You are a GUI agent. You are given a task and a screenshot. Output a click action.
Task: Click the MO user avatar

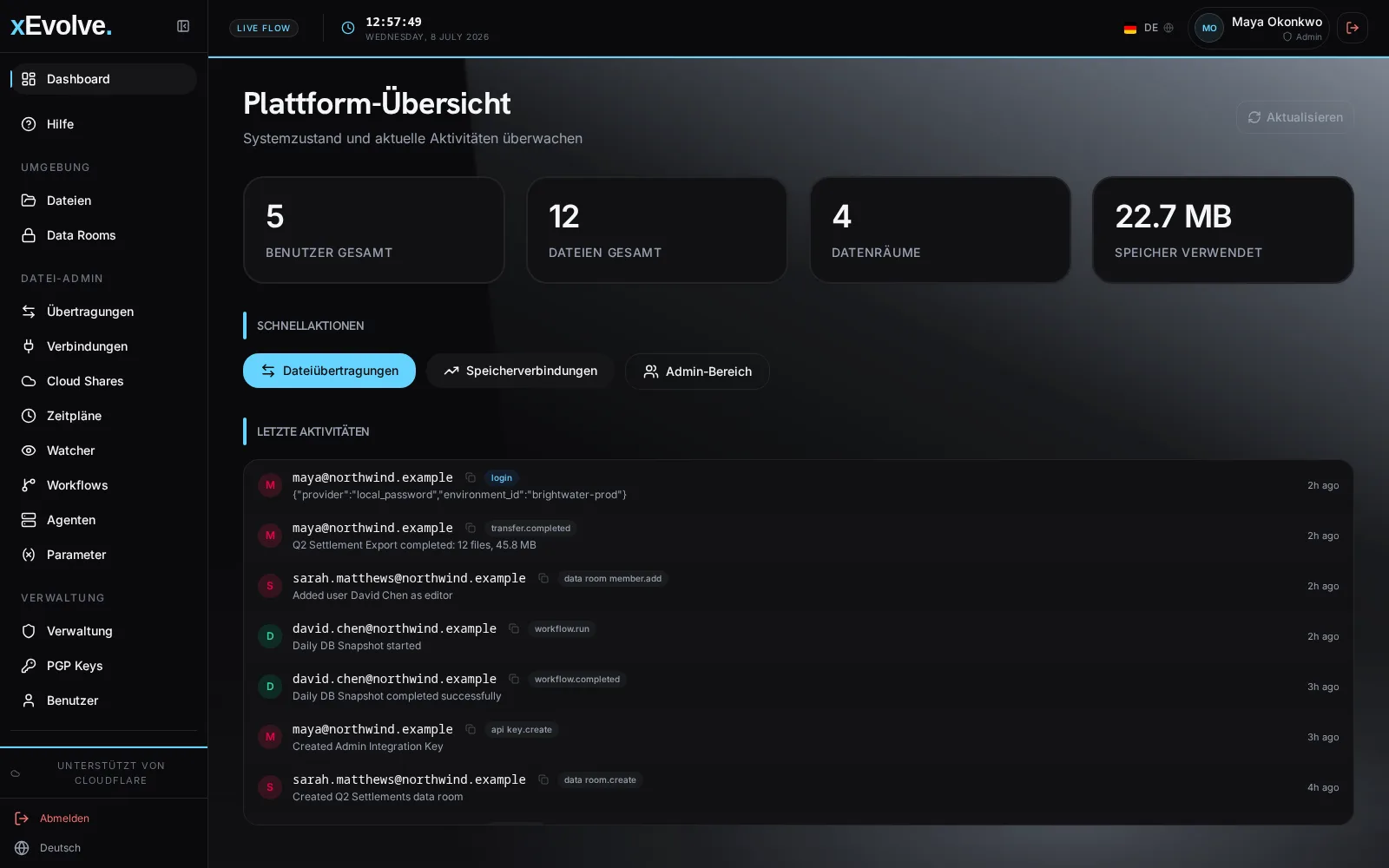(1209, 28)
